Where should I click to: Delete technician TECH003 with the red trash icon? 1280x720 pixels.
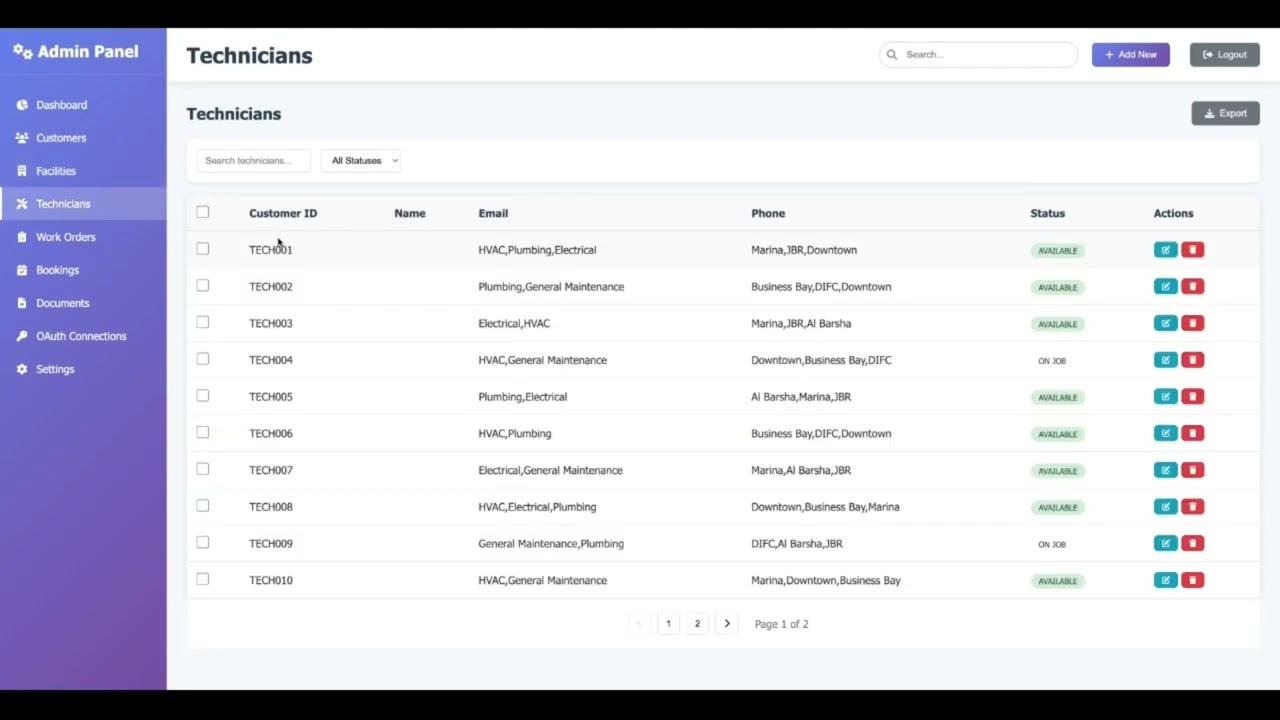pos(1192,323)
